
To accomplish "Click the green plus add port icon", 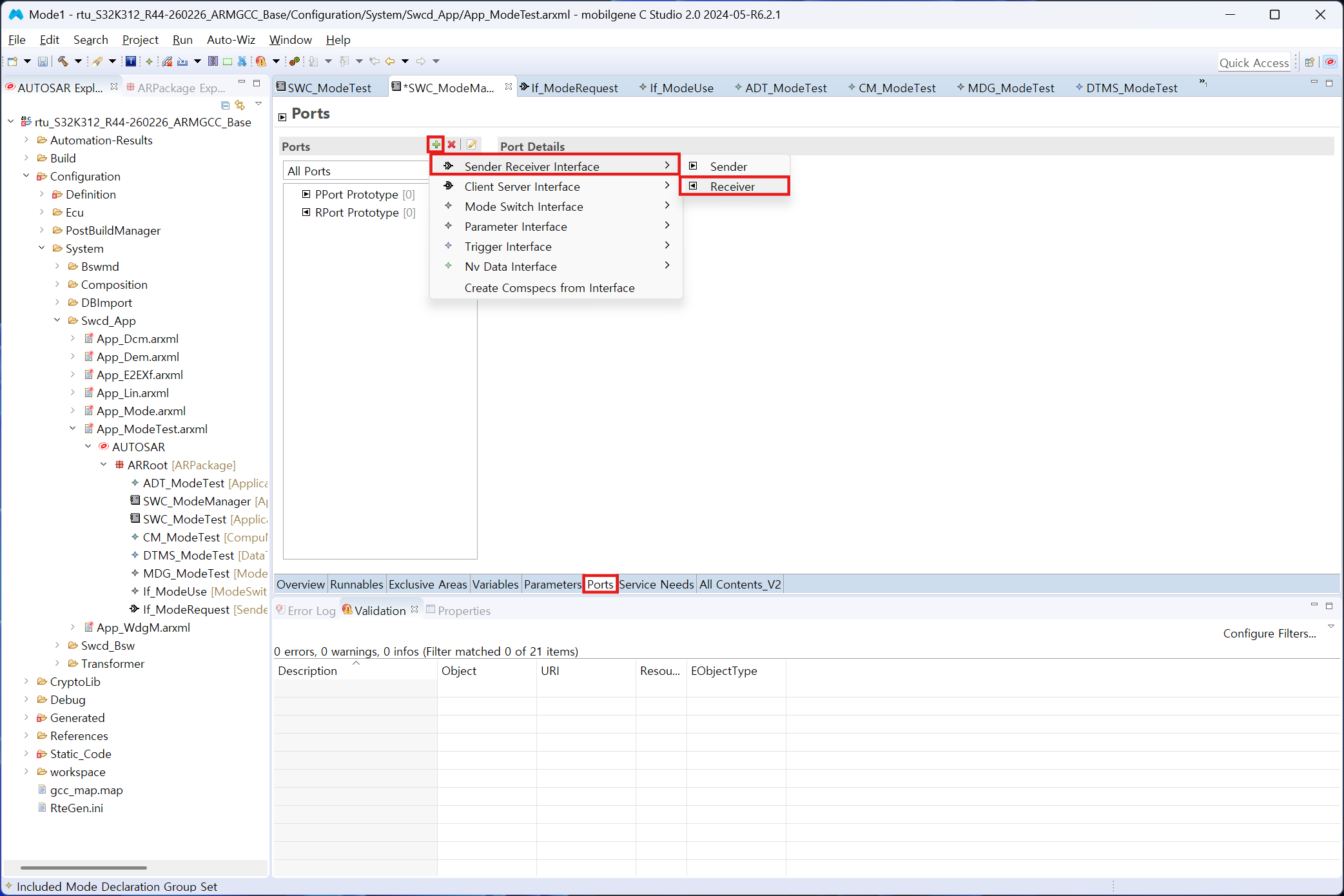I will [x=436, y=144].
